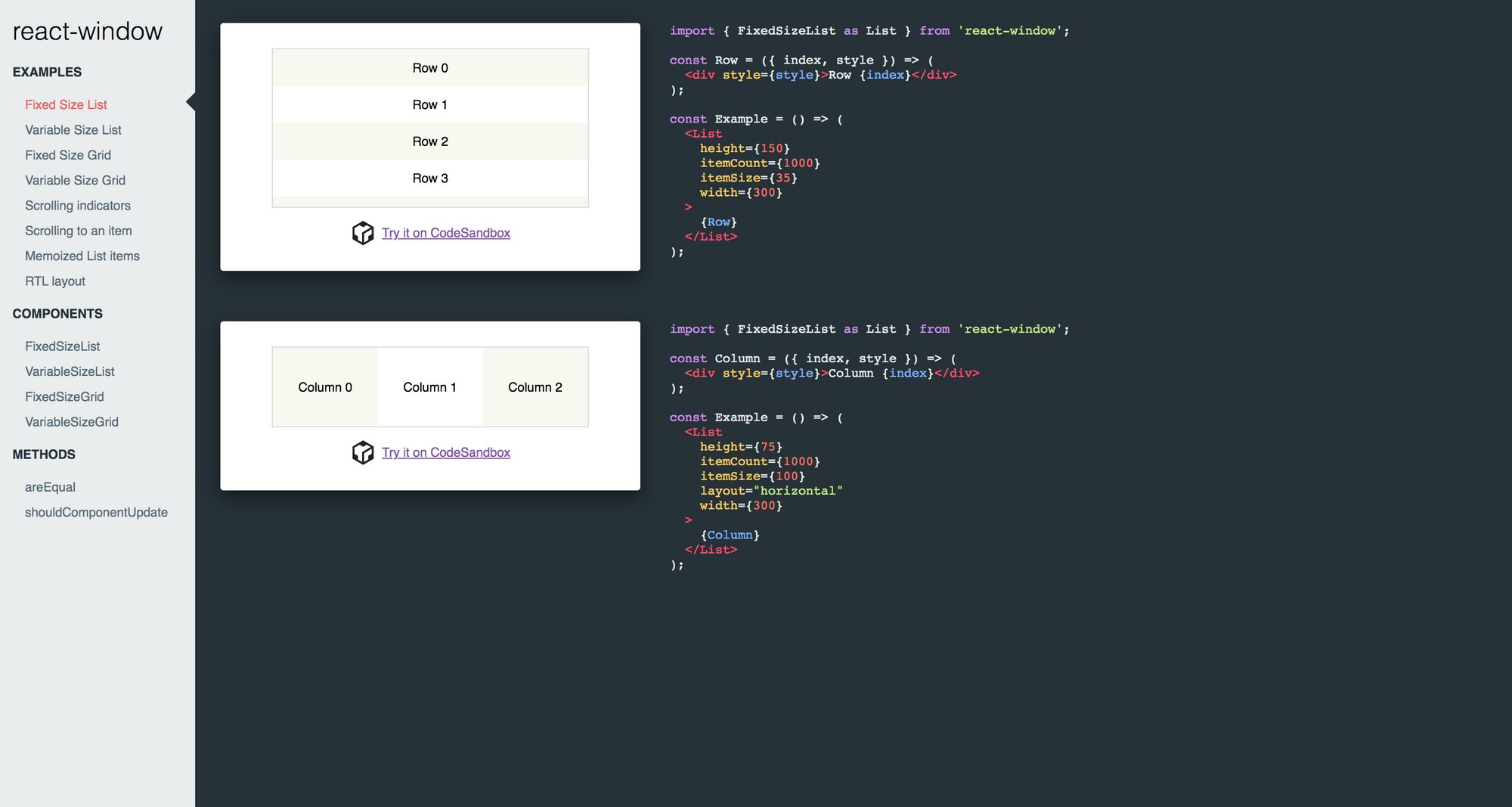Image resolution: width=1512 pixels, height=807 pixels.
Task: Open the 'Scrolling to an item' example page
Action: [79, 231]
